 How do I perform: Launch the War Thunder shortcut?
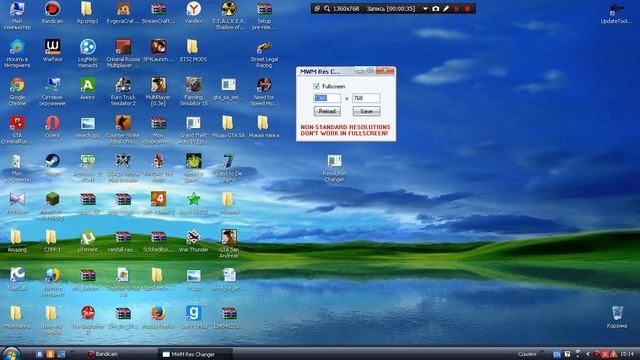193,241
